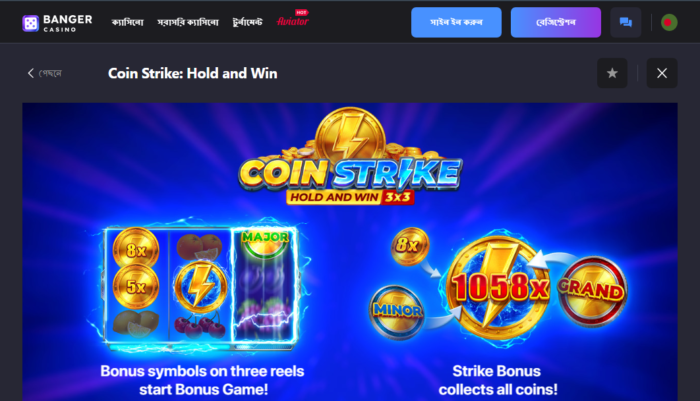Click the 1058x strike bonus coin

tap(498, 286)
